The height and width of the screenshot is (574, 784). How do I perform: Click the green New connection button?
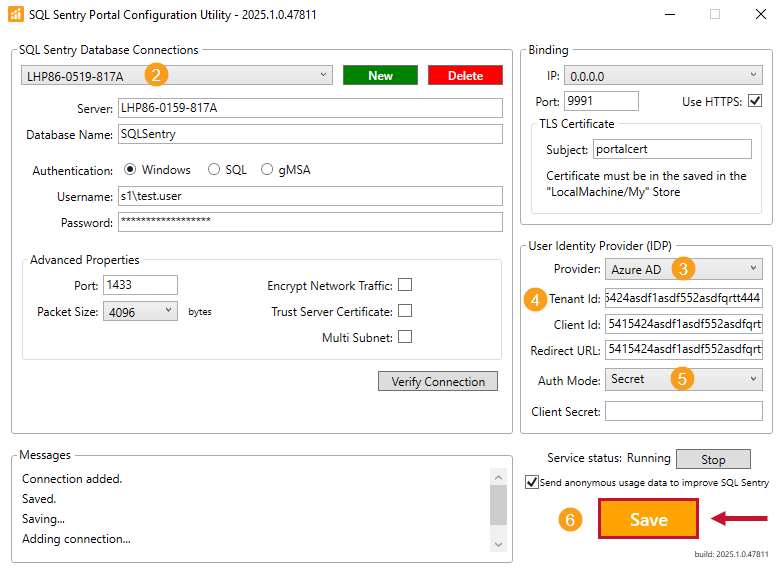pyautogui.click(x=380, y=76)
